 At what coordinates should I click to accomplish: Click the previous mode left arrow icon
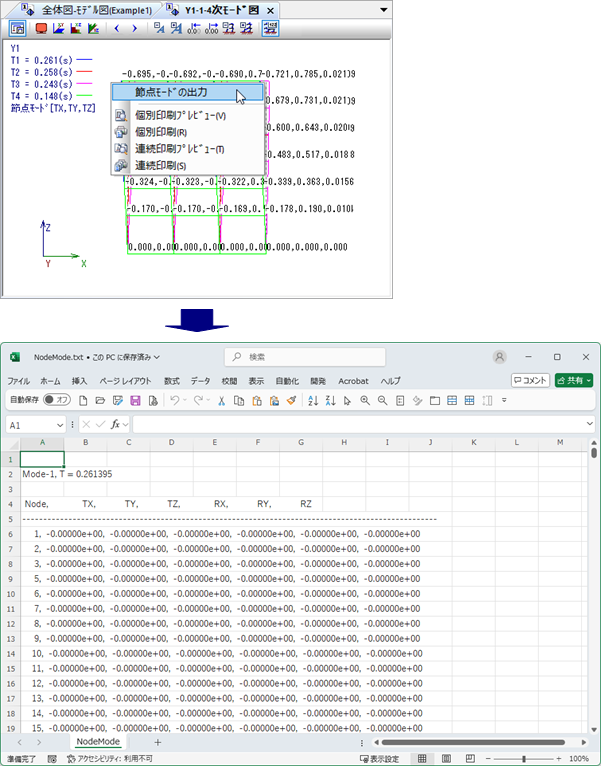tap(116, 28)
